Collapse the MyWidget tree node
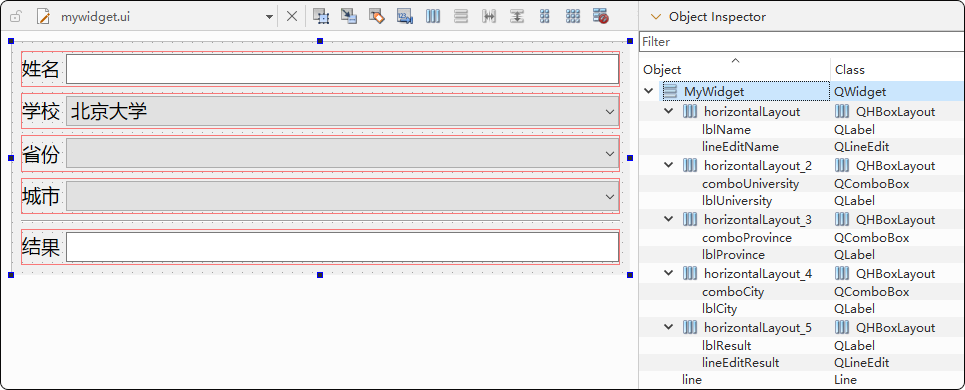 (x=648, y=91)
